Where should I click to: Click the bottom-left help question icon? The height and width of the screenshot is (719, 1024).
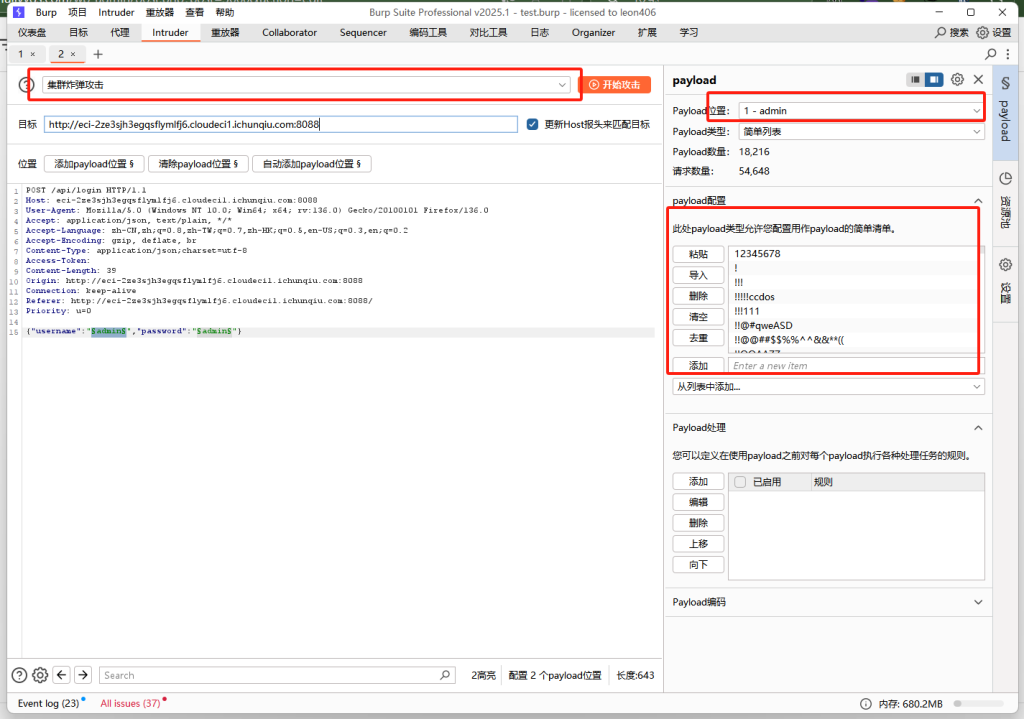[20, 675]
